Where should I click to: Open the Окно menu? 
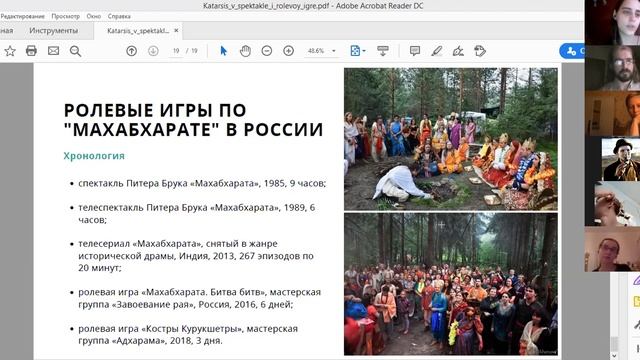93,16
